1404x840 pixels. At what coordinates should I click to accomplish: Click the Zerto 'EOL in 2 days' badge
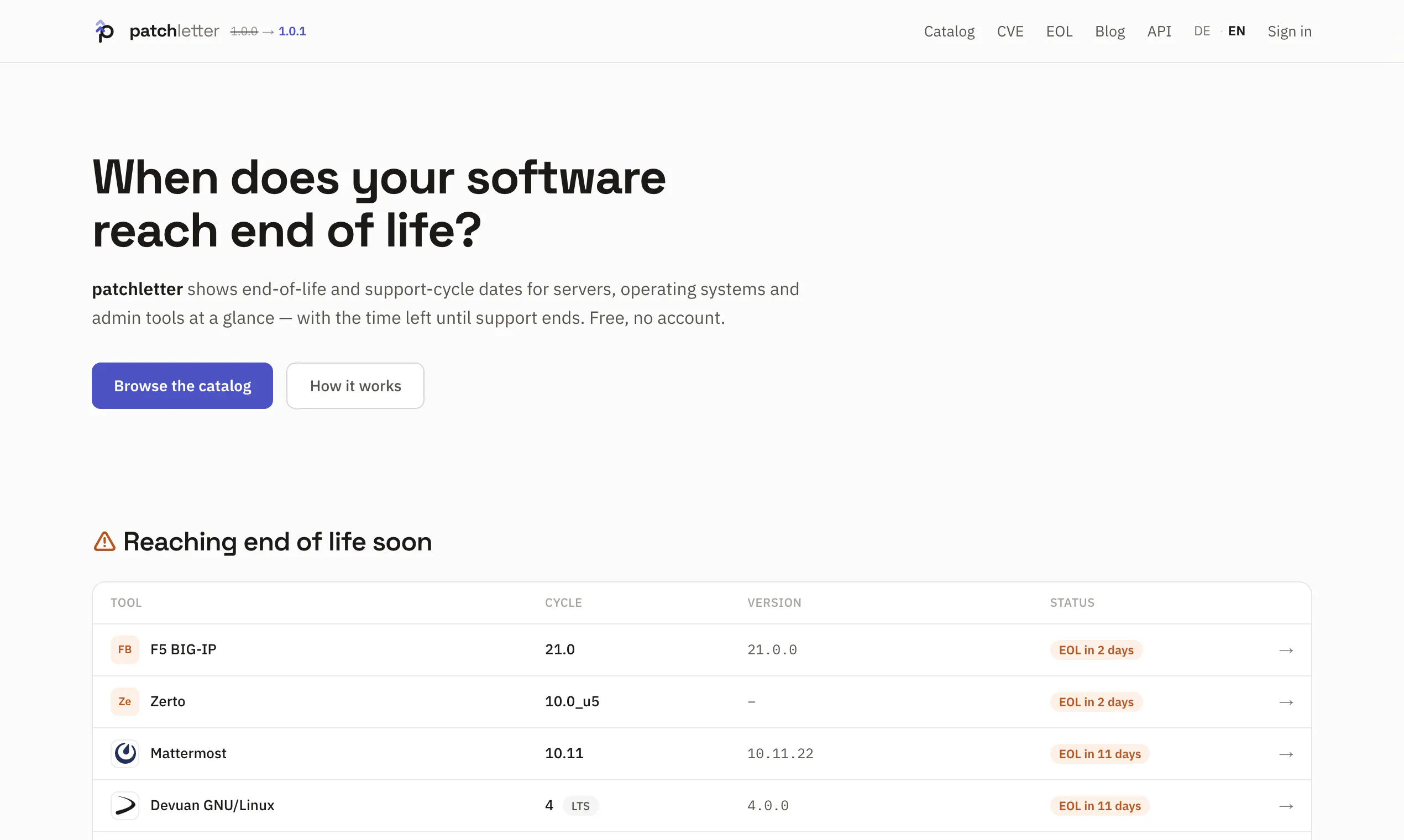(x=1096, y=702)
